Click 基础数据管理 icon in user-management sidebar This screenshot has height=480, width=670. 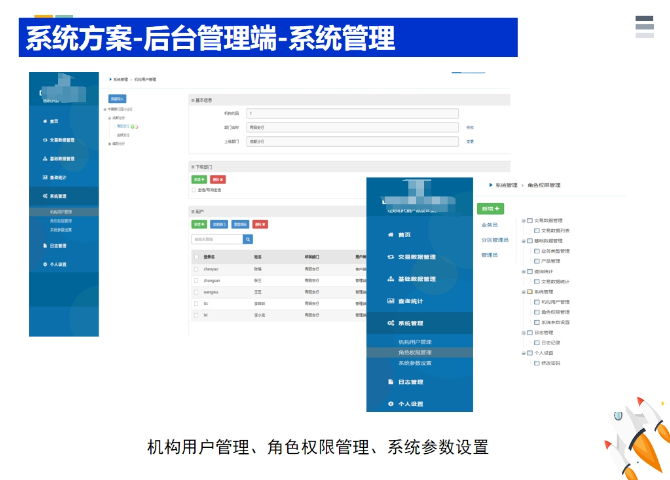(x=45, y=159)
